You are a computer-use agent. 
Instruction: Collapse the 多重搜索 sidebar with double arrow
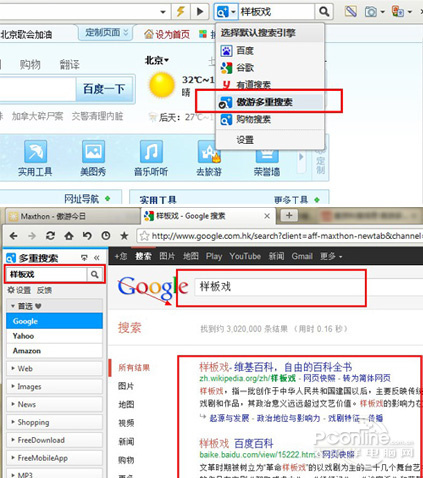(x=97, y=258)
